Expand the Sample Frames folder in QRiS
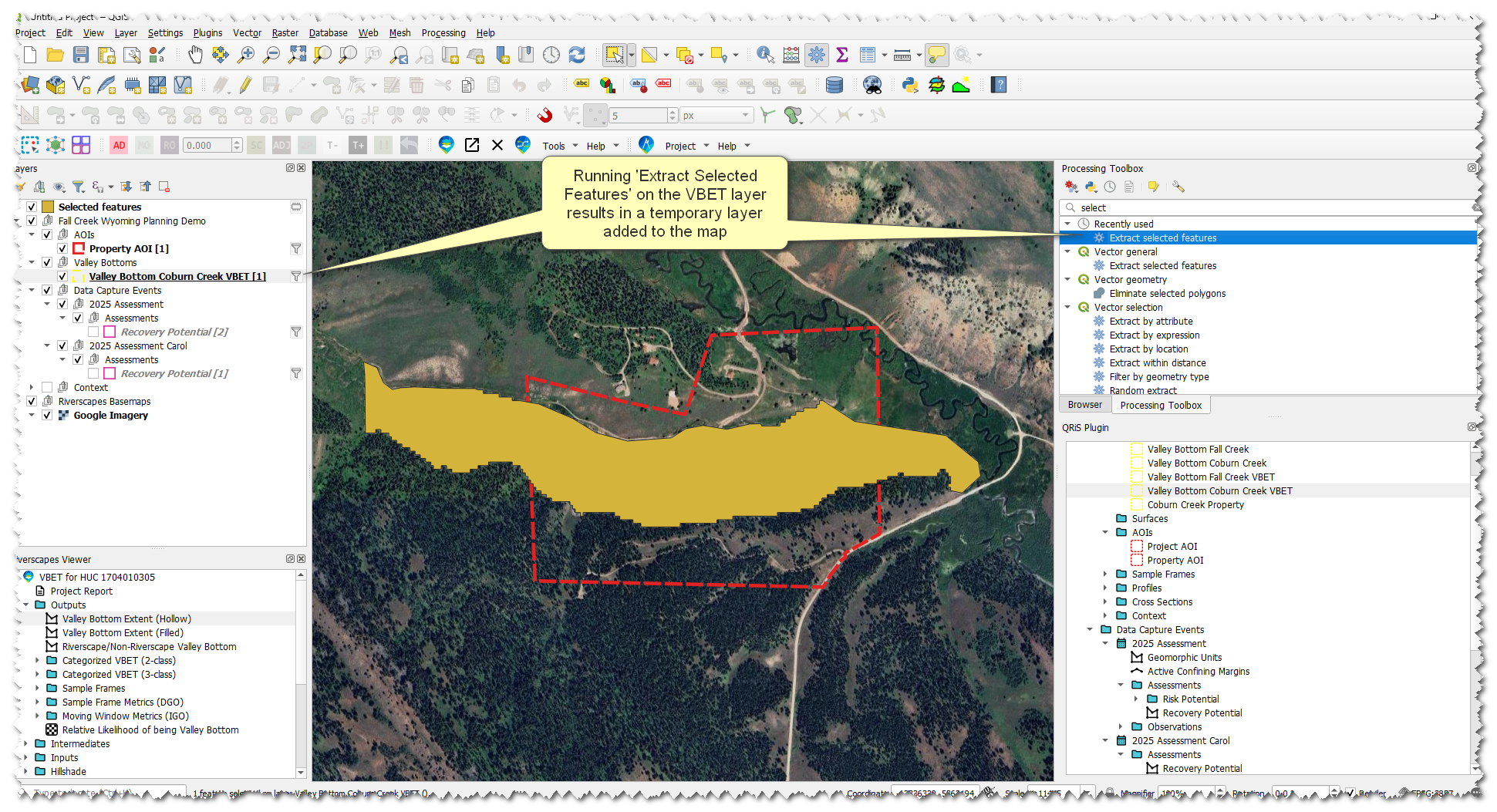 1105,574
